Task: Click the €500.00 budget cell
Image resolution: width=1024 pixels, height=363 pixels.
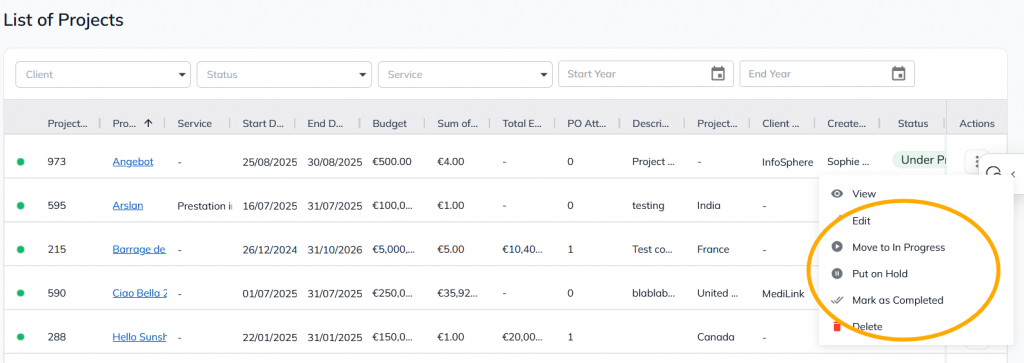Action: (x=392, y=161)
